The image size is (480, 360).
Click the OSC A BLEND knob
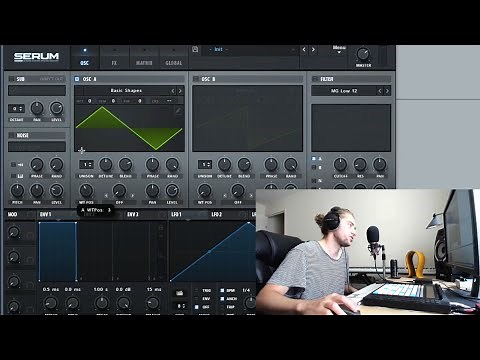125,164
